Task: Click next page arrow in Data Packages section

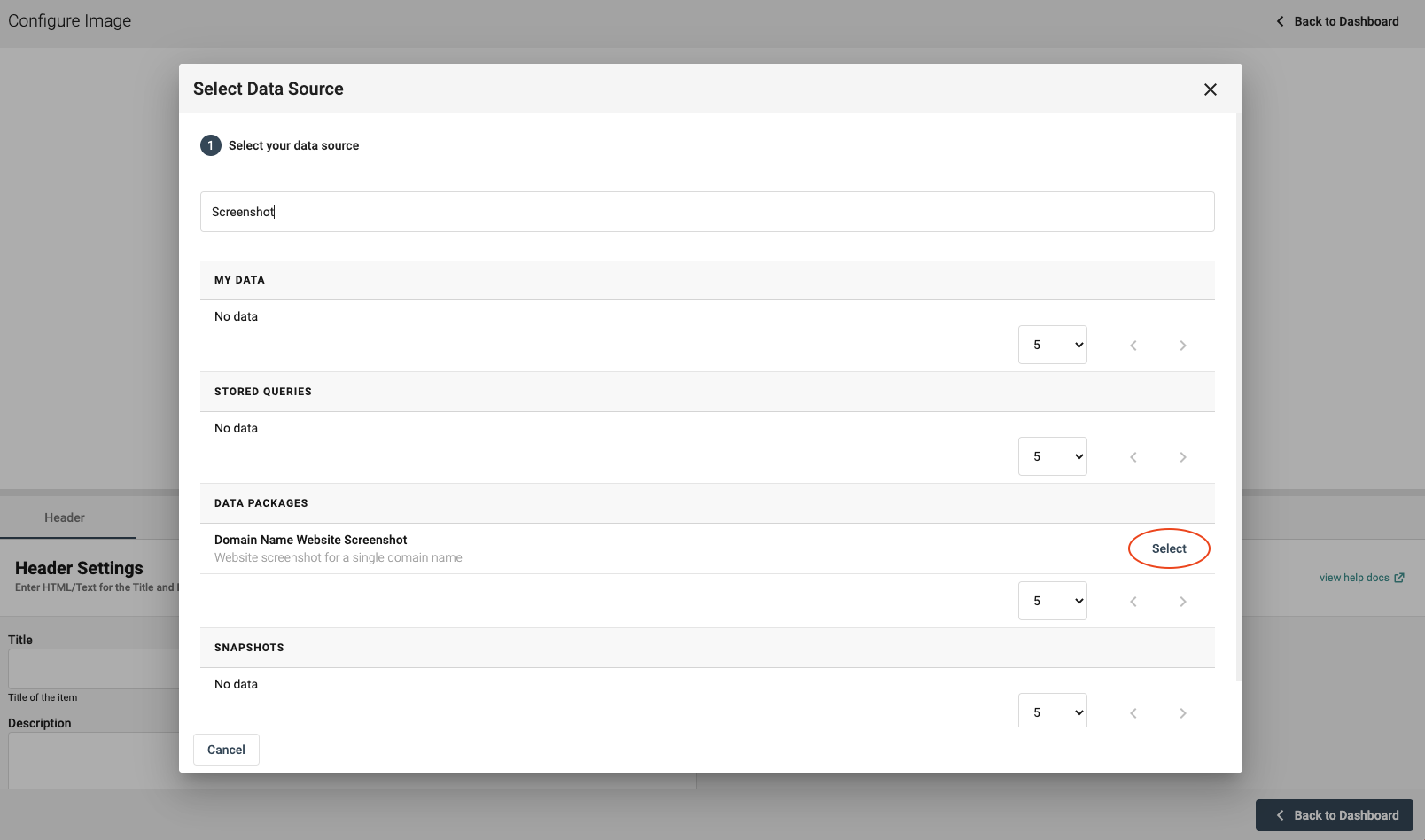Action: [1182, 602]
